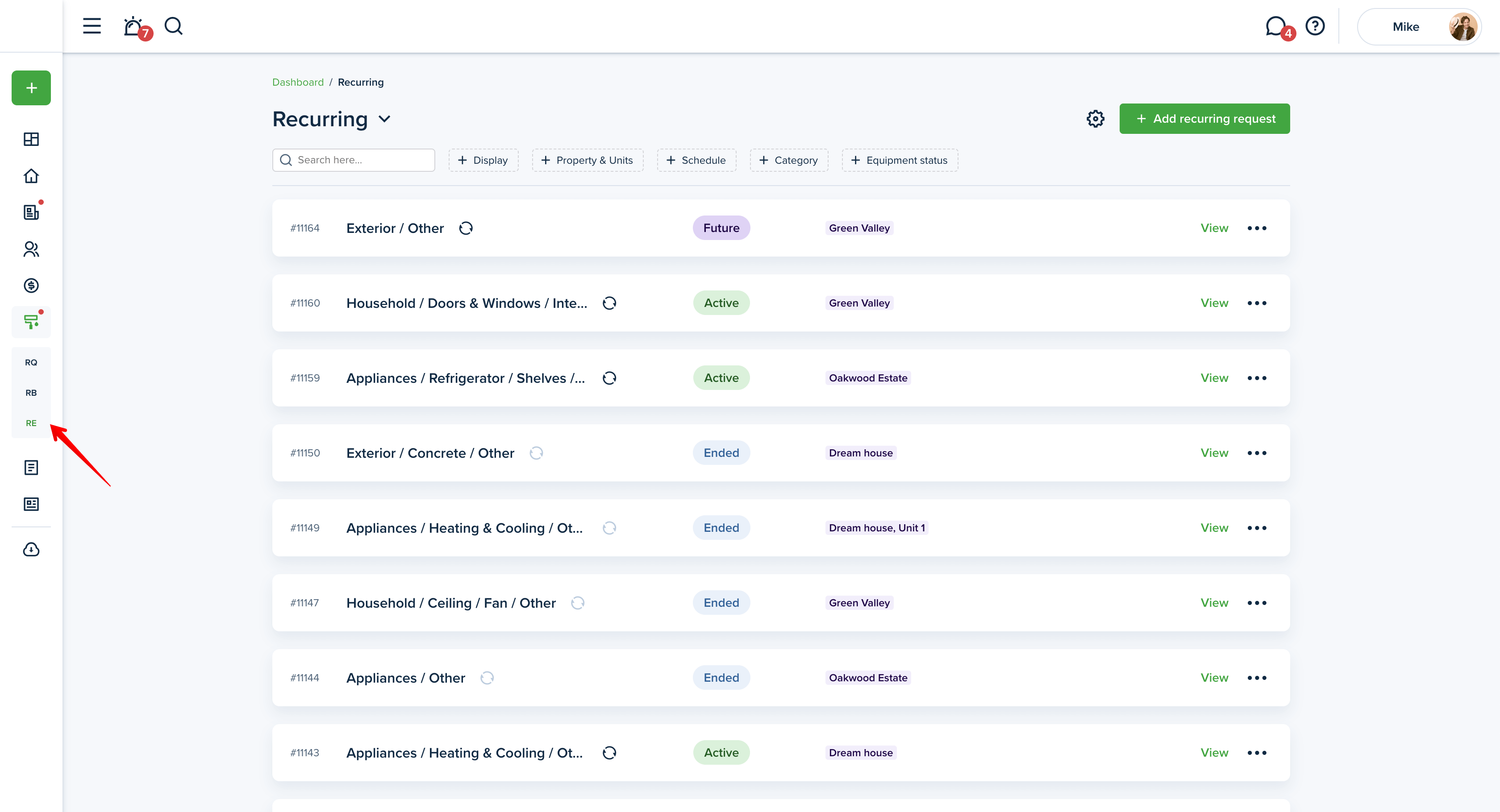The width and height of the screenshot is (1500, 812).
Task: Expand the Recurring title dropdown chevron
Action: click(384, 119)
